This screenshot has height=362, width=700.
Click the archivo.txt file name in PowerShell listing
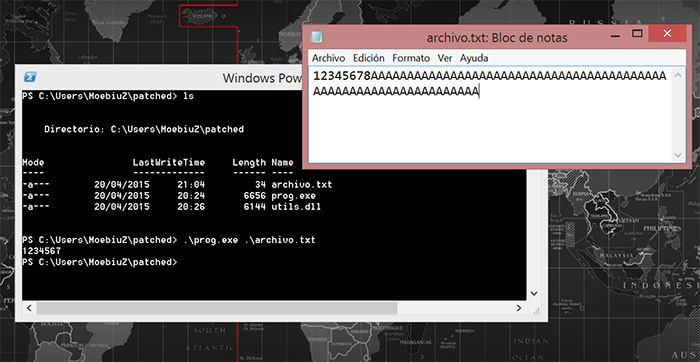click(x=302, y=185)
